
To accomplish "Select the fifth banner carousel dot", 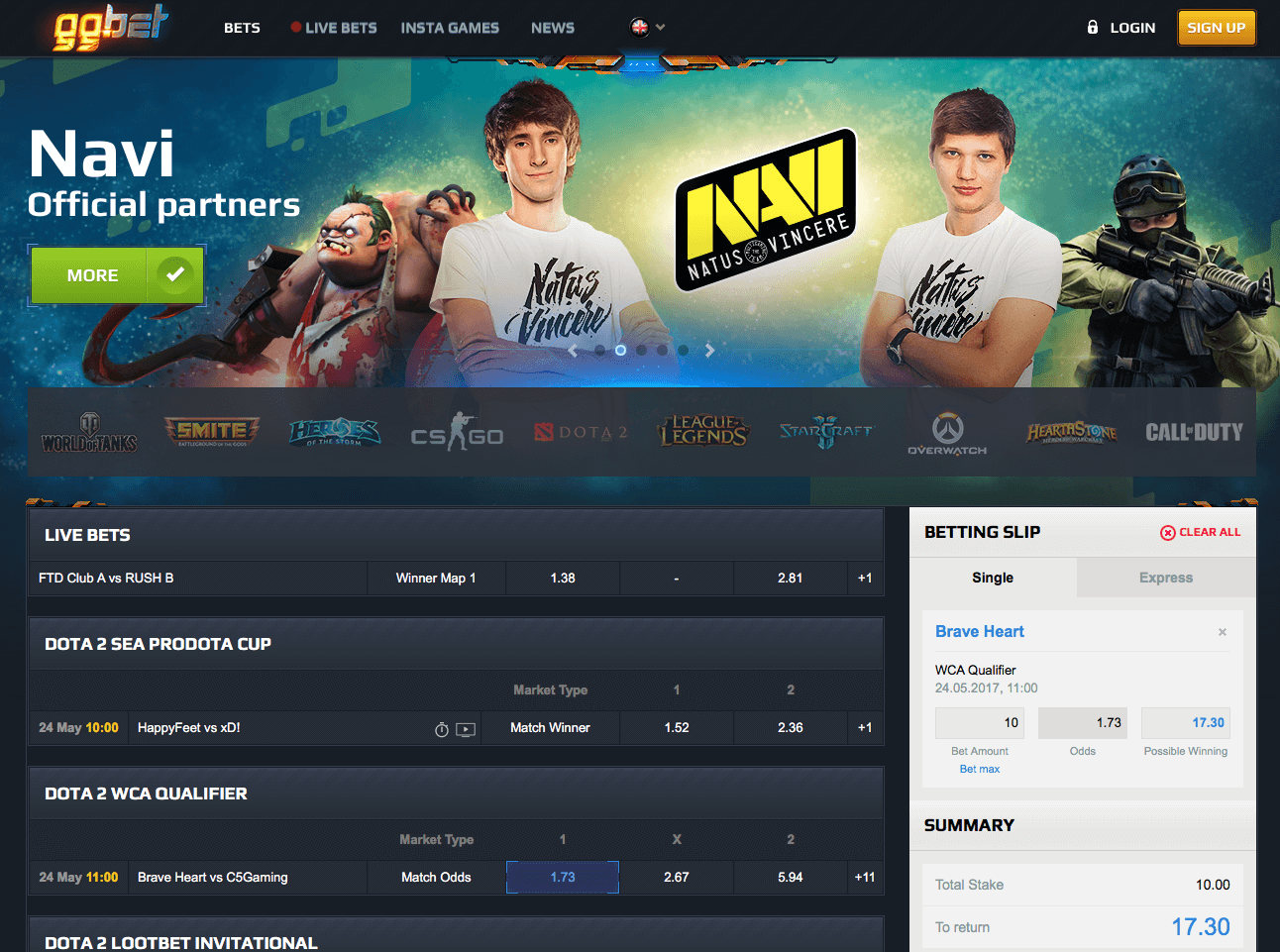I will pos(683,350).
